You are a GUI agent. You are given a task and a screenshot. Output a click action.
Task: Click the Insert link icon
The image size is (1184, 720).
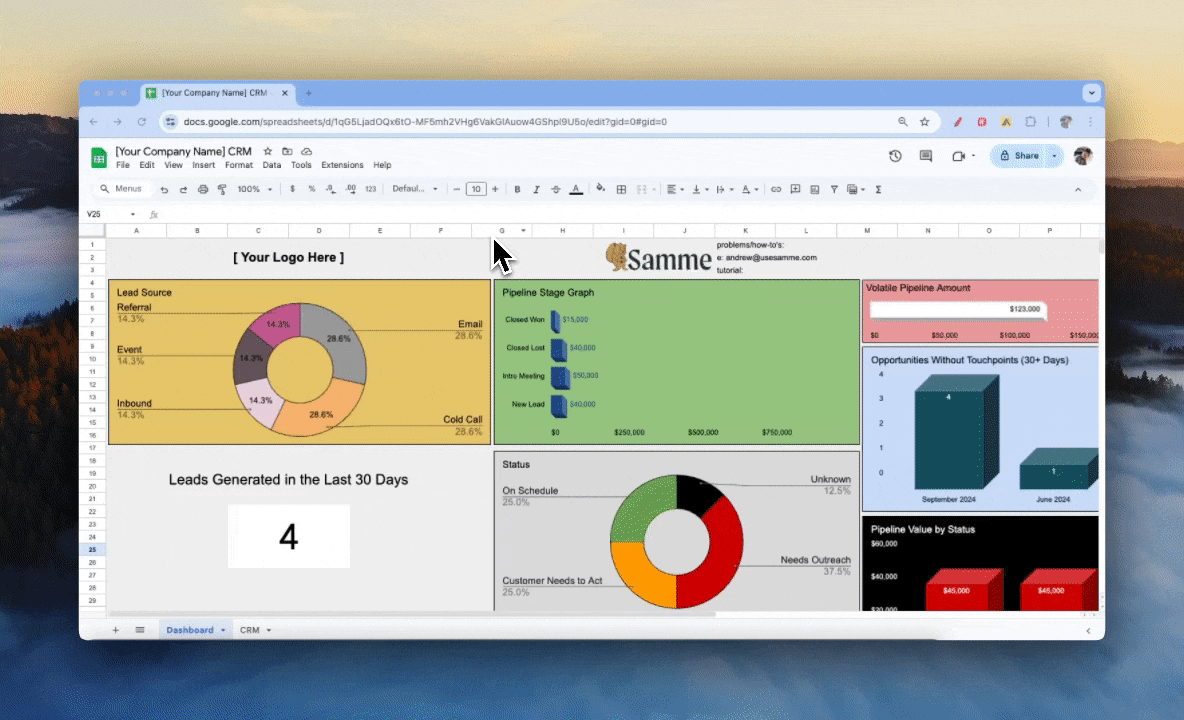point(775,189)
